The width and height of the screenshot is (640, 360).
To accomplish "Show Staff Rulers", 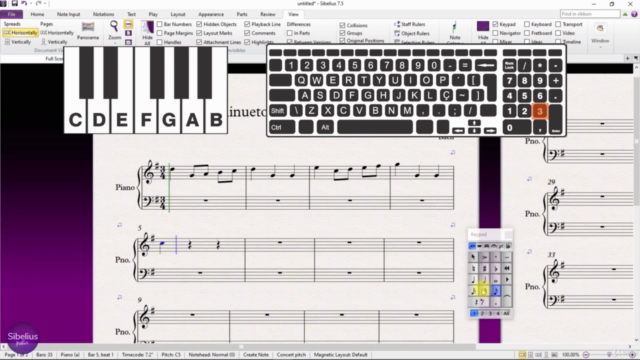I will click(x=409, y=24).
